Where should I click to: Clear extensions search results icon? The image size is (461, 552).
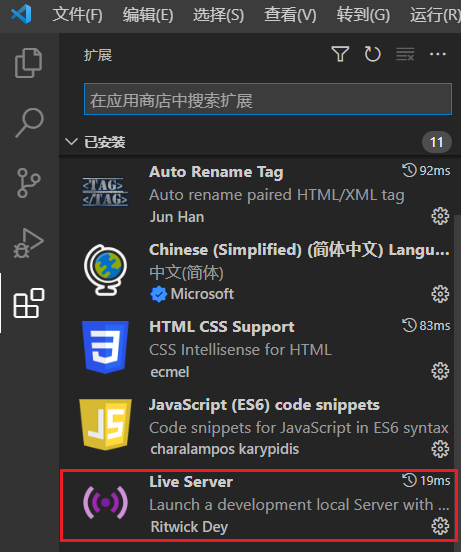click(x=405, y=54)
